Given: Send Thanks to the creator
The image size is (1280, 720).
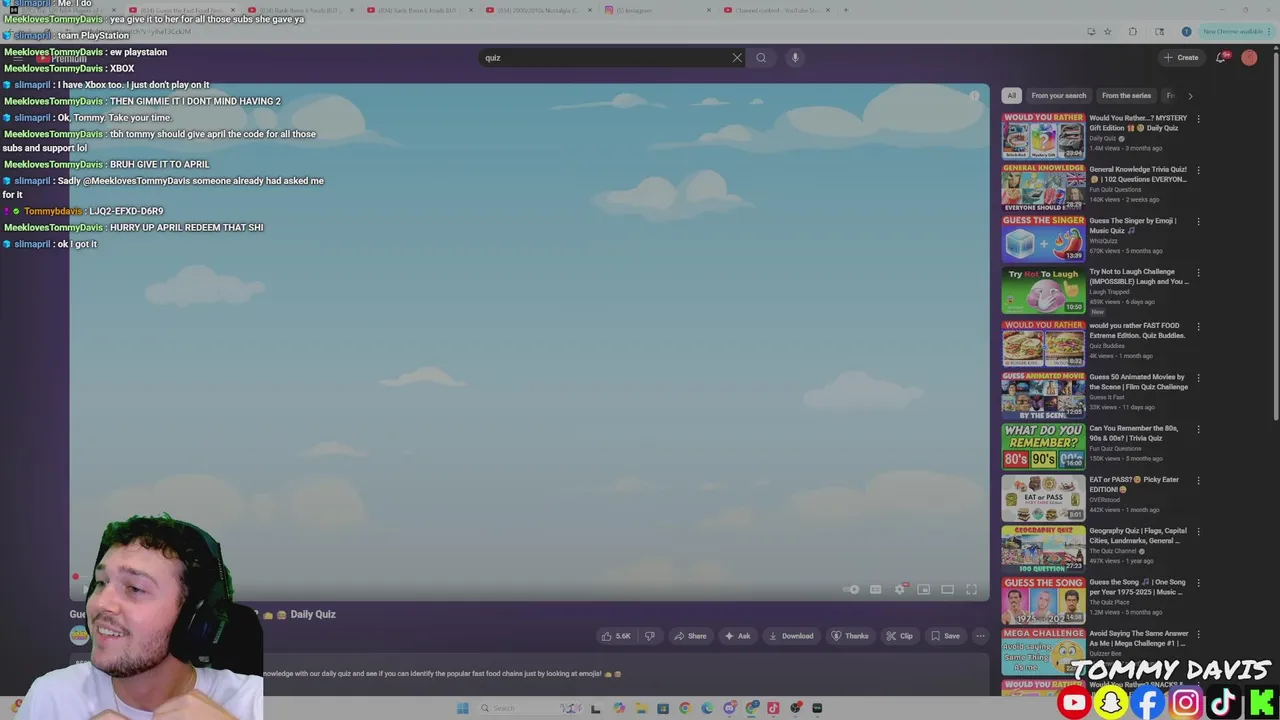Looking at the screenshot, I should [x=850, y=636].
